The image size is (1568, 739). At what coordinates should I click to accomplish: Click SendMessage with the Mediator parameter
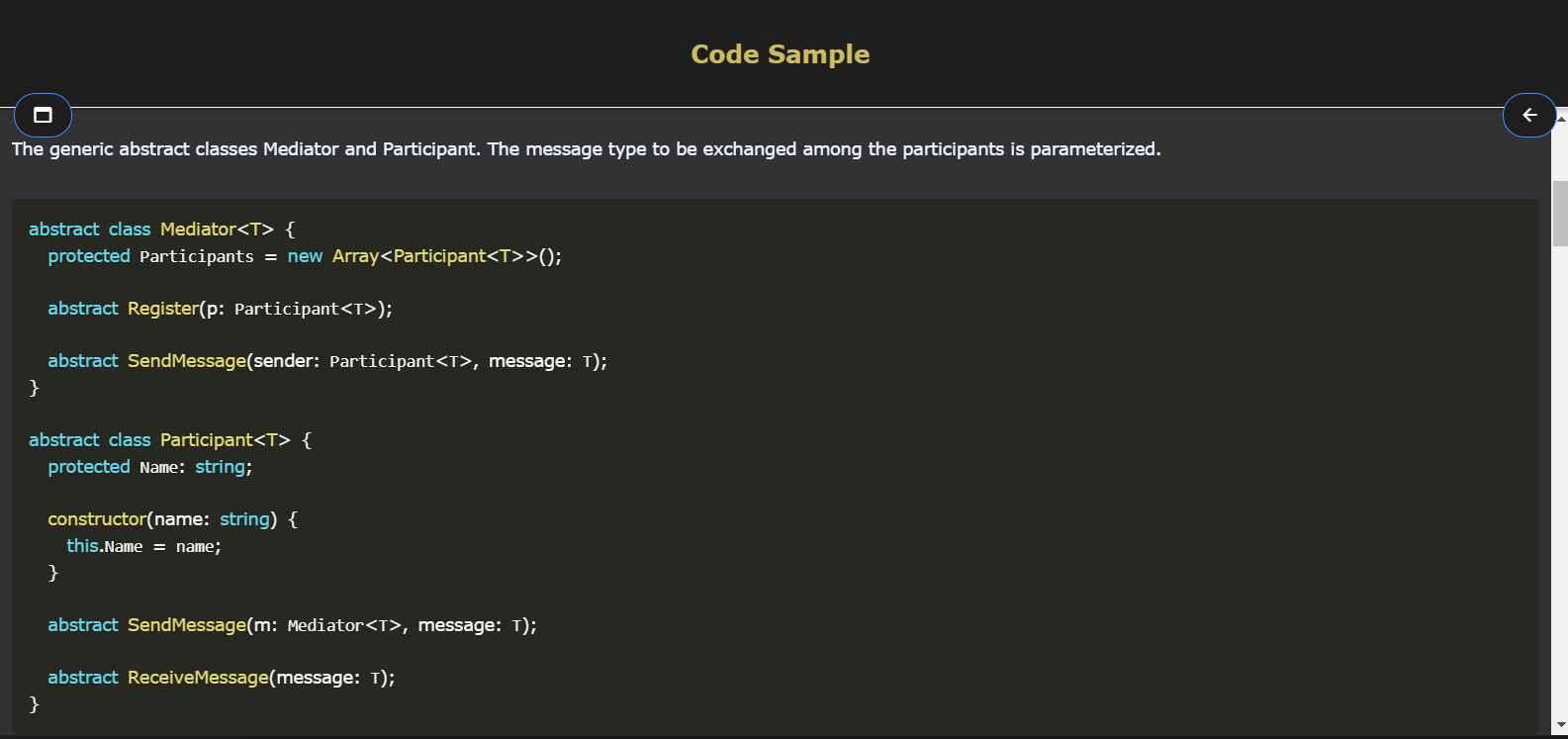187,625
